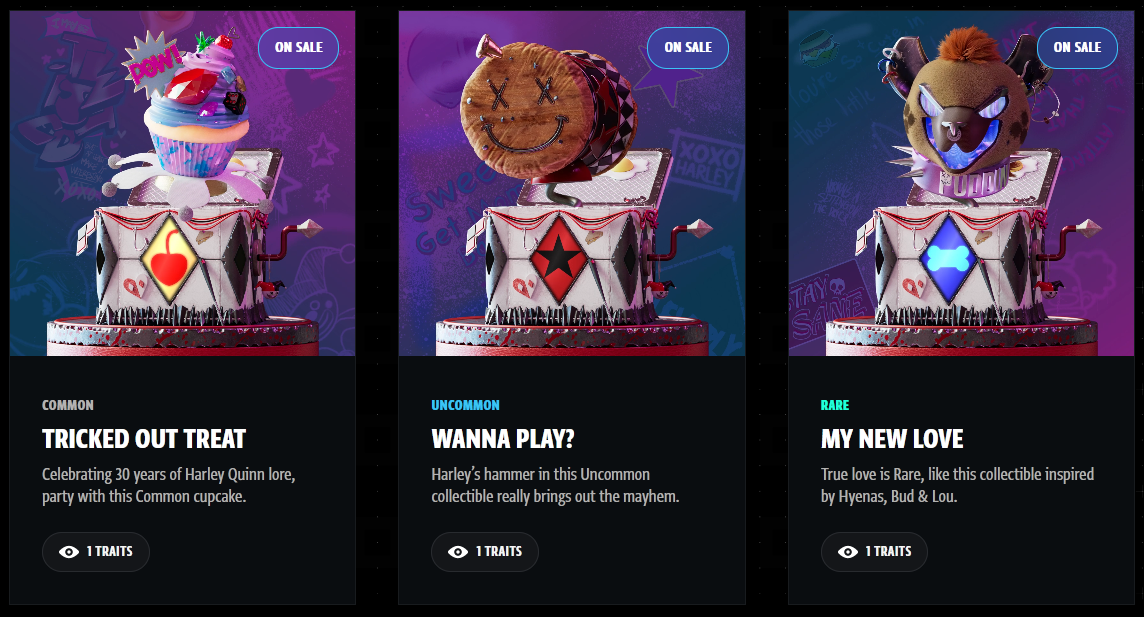Click the On Sale badge on cupcake card
The height and width of the screenshot is (617, 1144).
(298, 47)
